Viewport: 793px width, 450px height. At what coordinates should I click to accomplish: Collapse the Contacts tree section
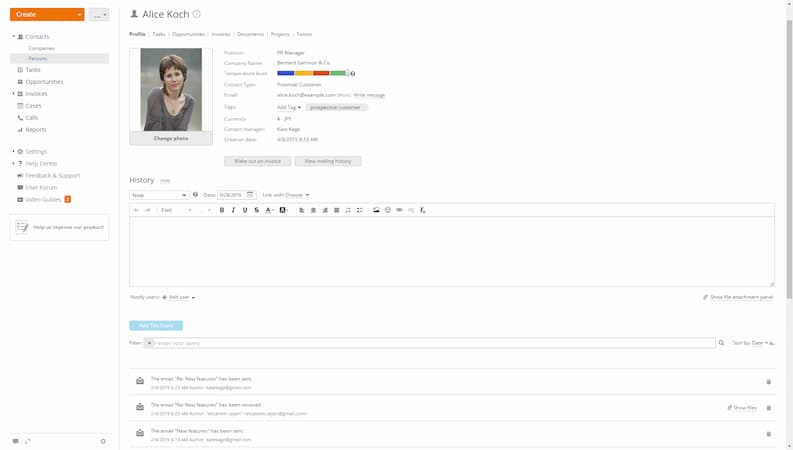[x=14, y=36]
